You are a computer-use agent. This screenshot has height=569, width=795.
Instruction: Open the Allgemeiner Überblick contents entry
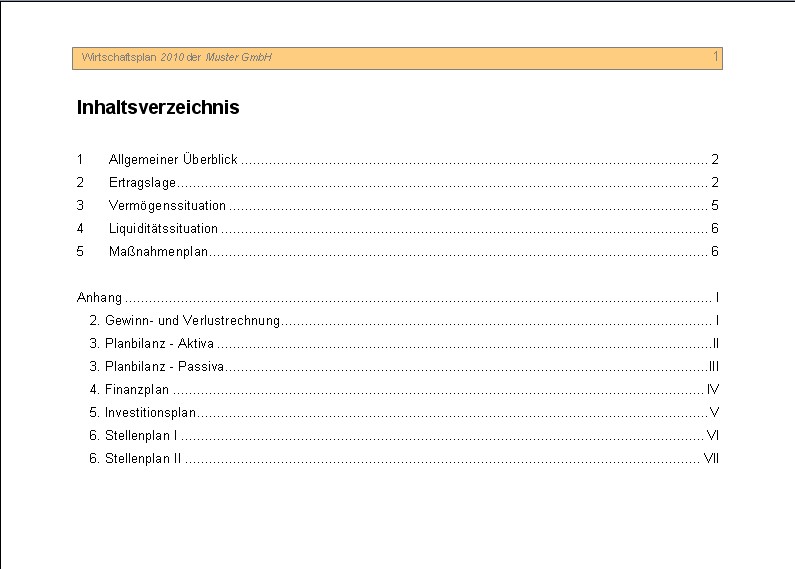pyautogui.click(x=173, y=159)
